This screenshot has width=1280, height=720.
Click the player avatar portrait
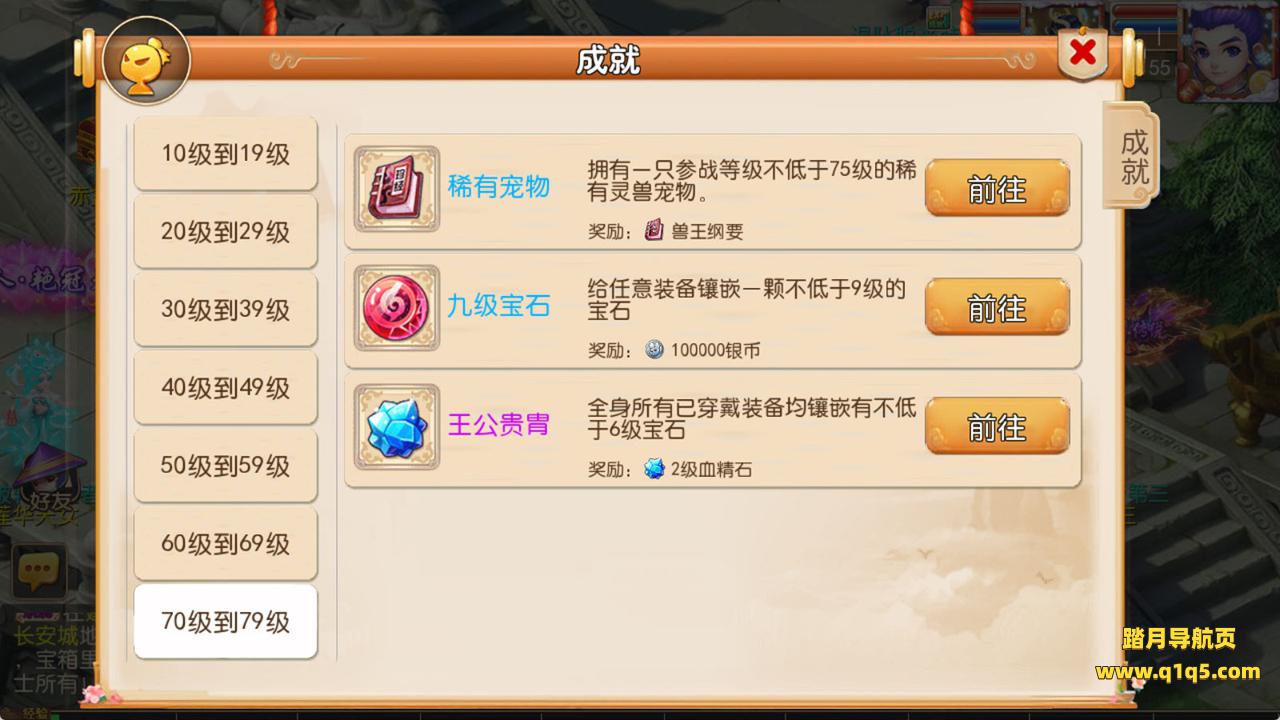pos(1225,52)
